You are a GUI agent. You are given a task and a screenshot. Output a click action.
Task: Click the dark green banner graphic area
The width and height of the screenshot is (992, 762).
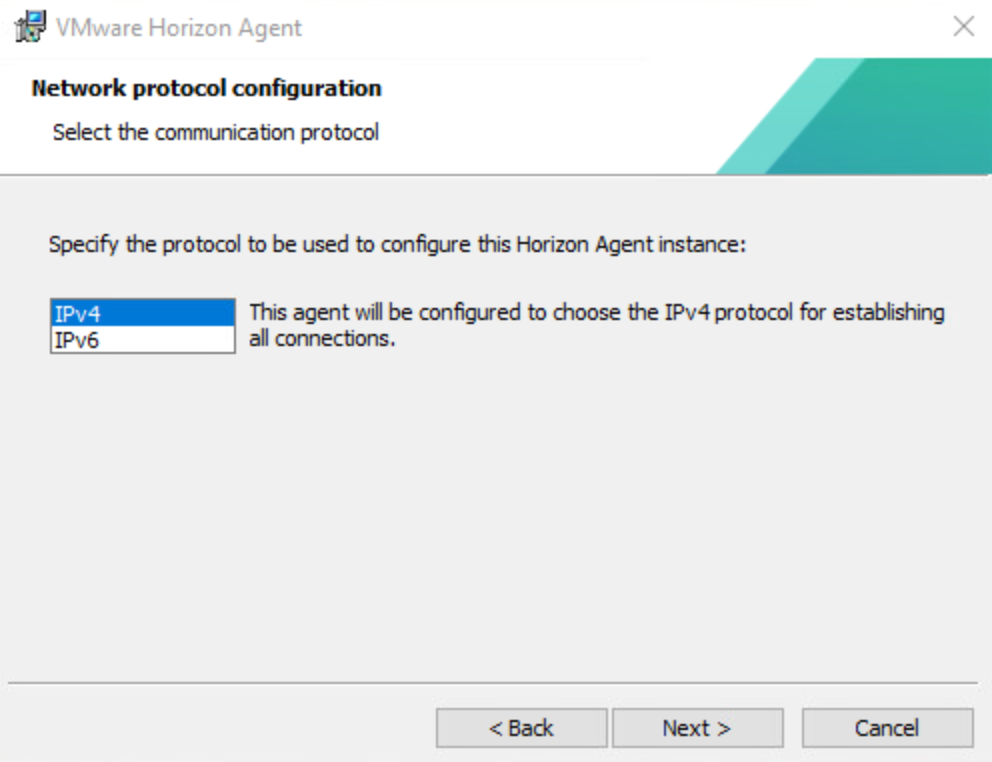(x=900, y=120)
